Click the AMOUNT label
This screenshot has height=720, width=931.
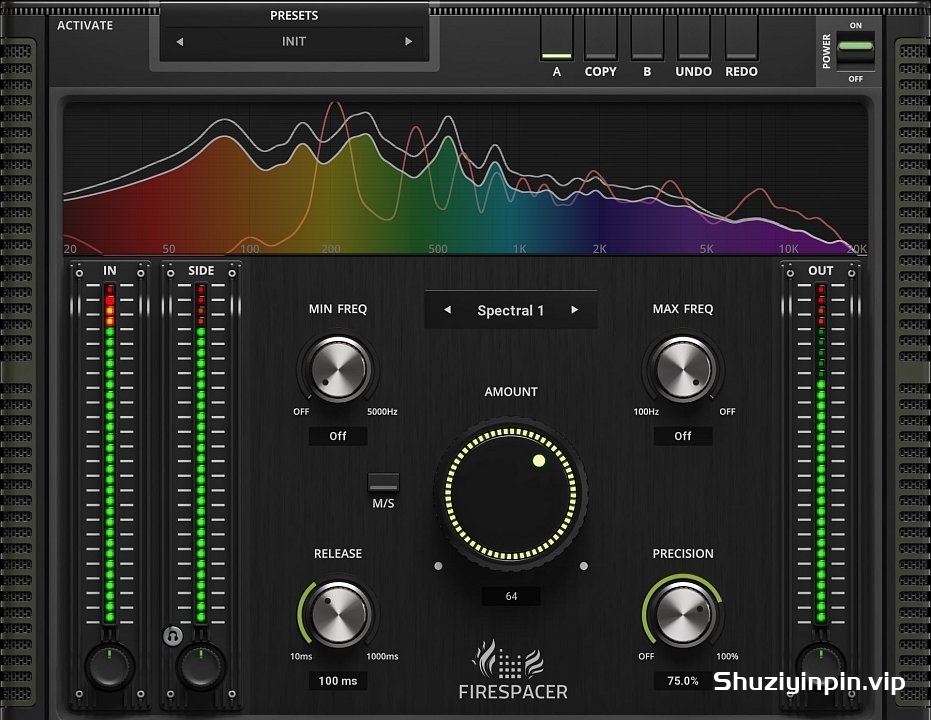click(511, 392)
